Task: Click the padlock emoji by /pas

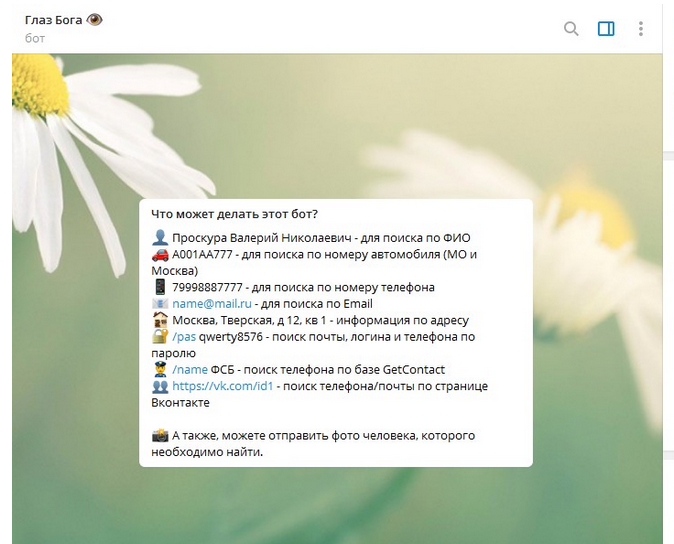Action: pyautogui.click(x=160, y=336)
